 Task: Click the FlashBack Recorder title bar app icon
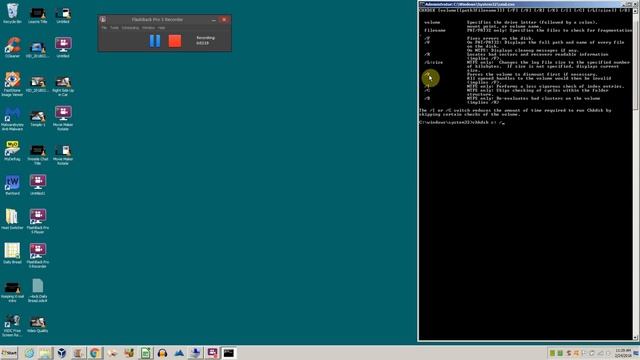[103, 20]
